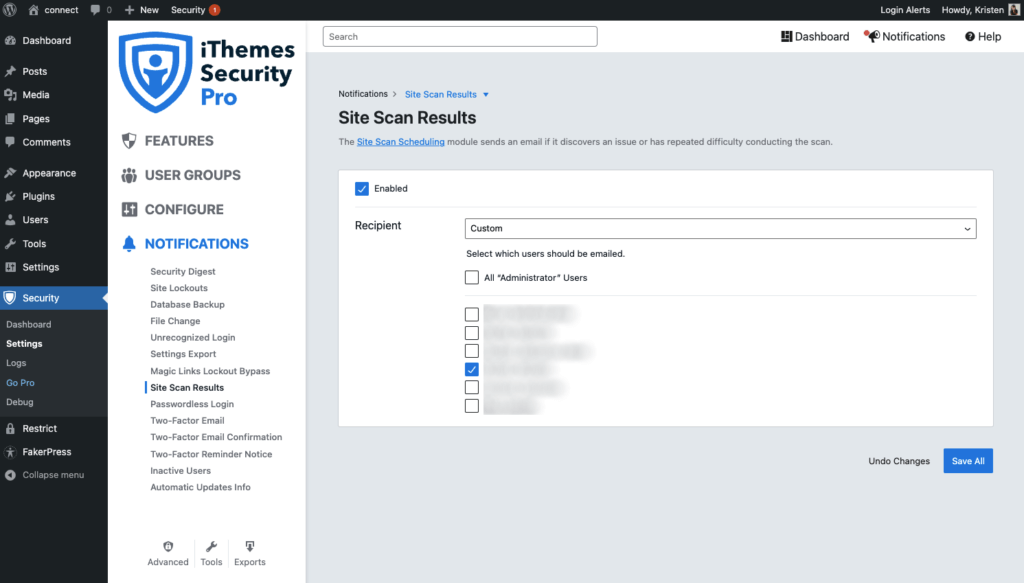
Task: Go to Notifications breadcrumb link
Action: (x=363, y=94)
